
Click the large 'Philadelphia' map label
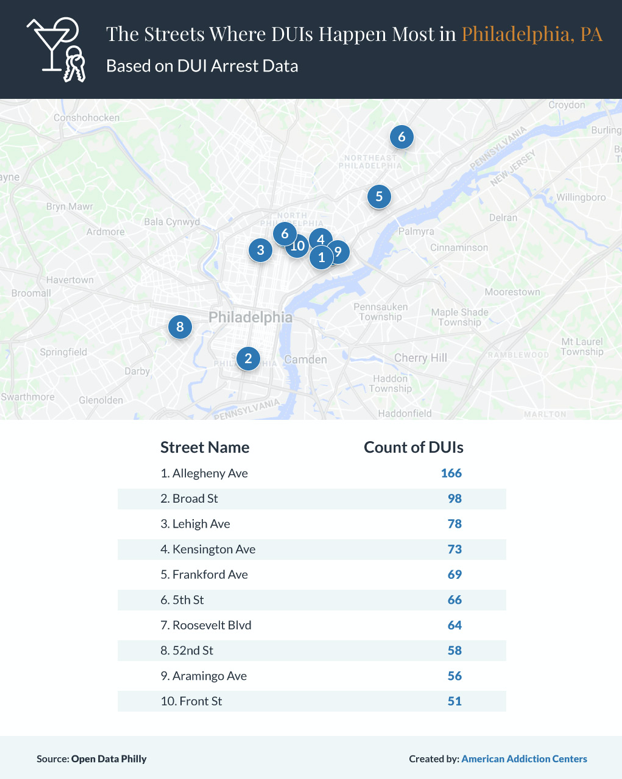250,318
